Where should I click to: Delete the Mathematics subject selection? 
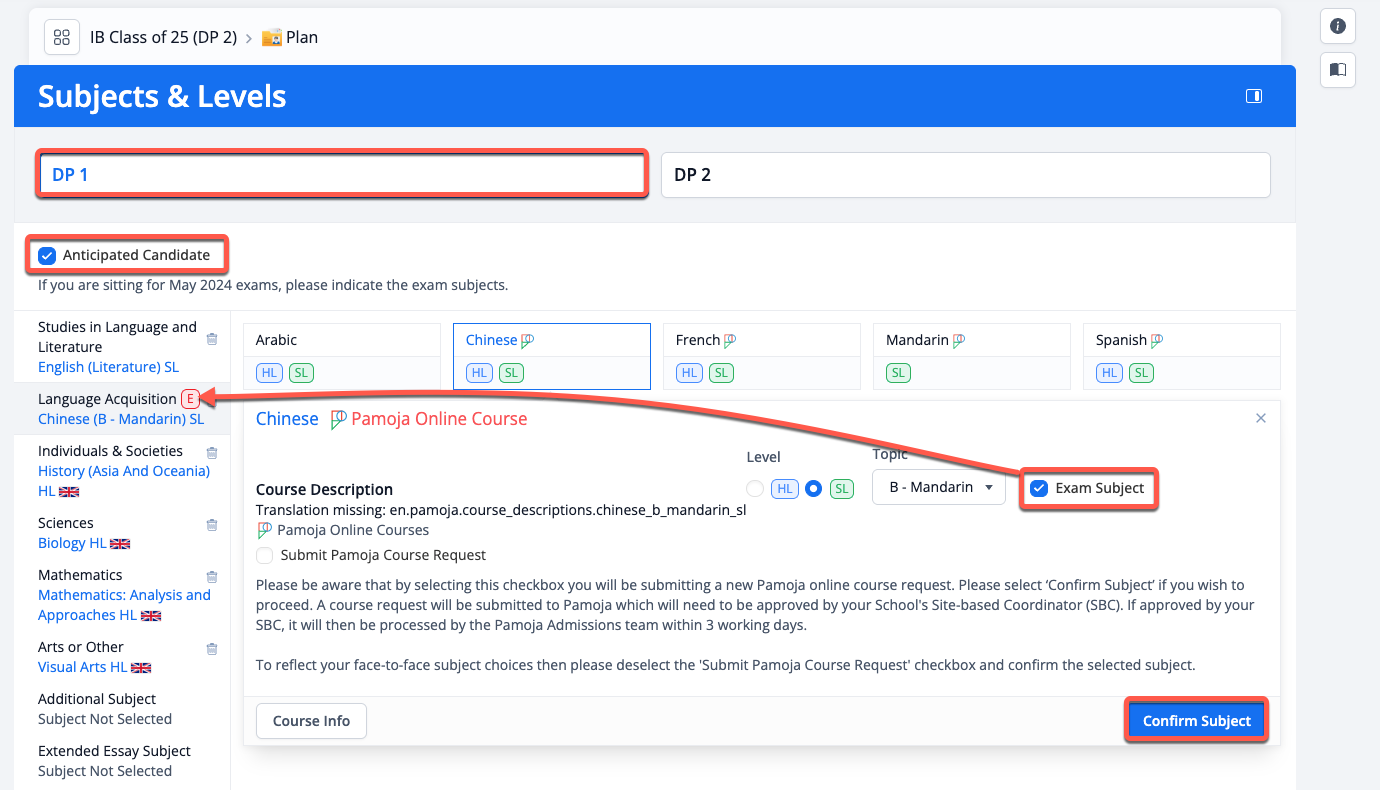click(x=212, y=577)
